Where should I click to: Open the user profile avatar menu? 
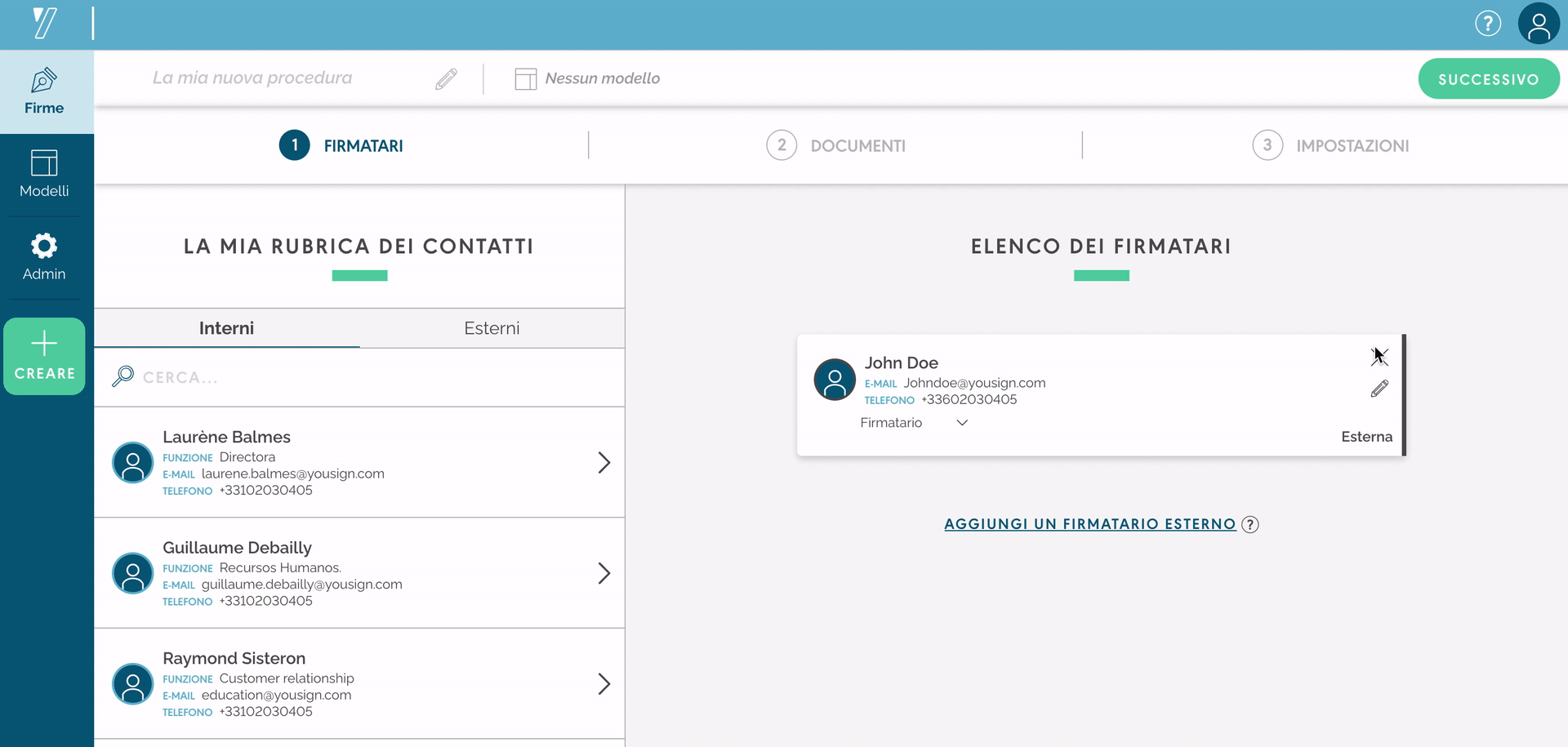tap(1538, 24)
